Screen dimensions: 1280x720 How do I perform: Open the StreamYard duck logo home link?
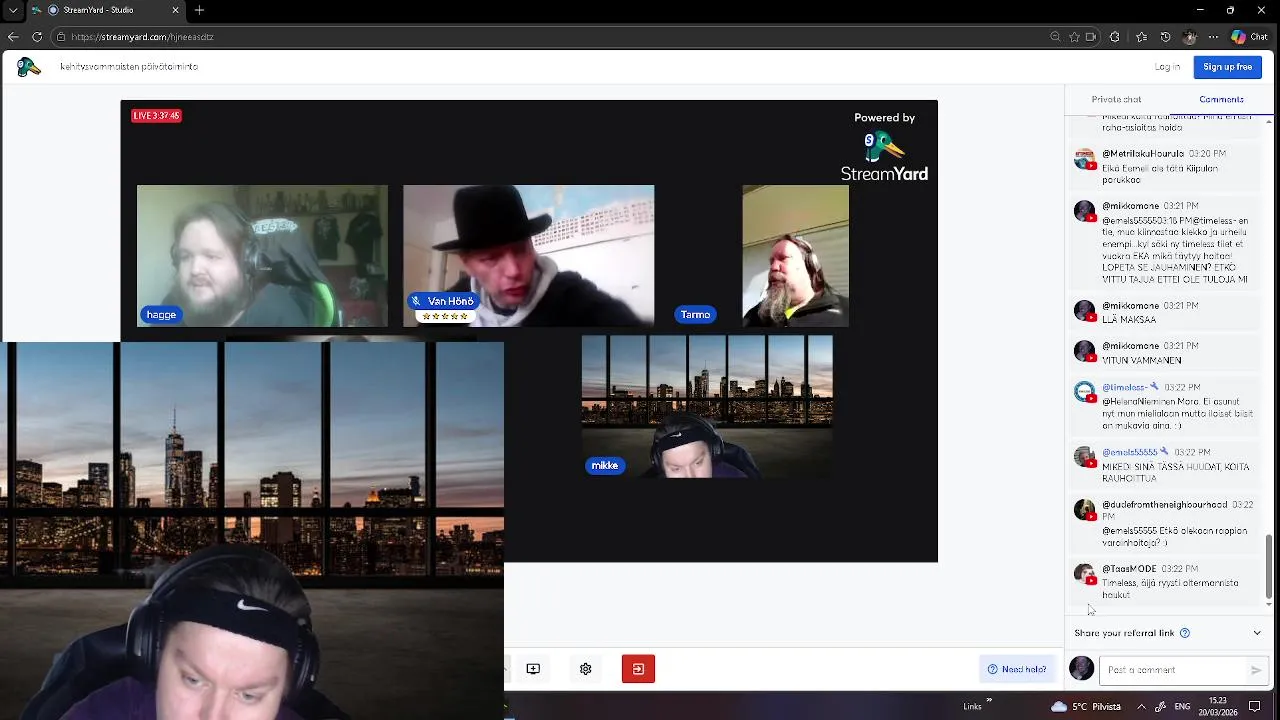[28, 67]
